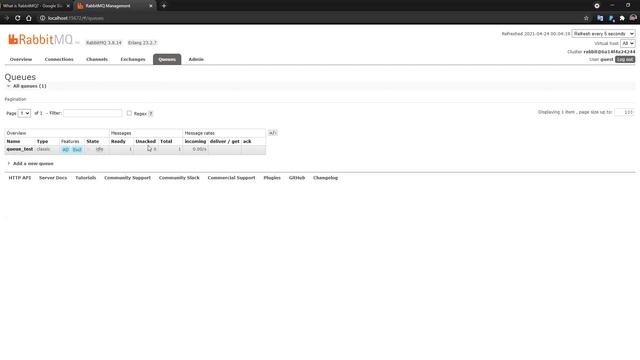This screenshot has width=640, height=360.
Task: Switch to the Exchanges tab
Action: (133, 59)
